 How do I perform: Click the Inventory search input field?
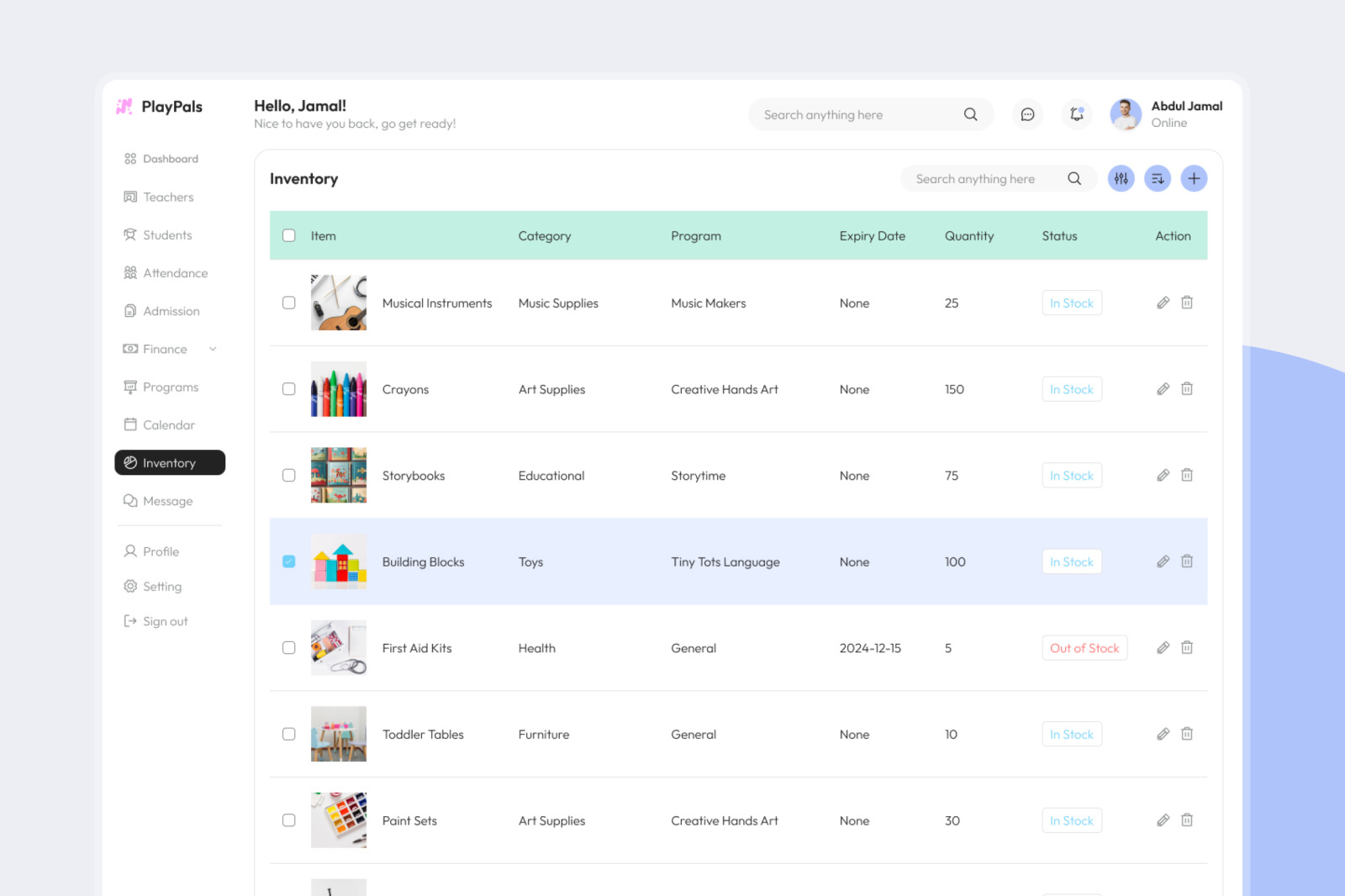pos(984,179)
